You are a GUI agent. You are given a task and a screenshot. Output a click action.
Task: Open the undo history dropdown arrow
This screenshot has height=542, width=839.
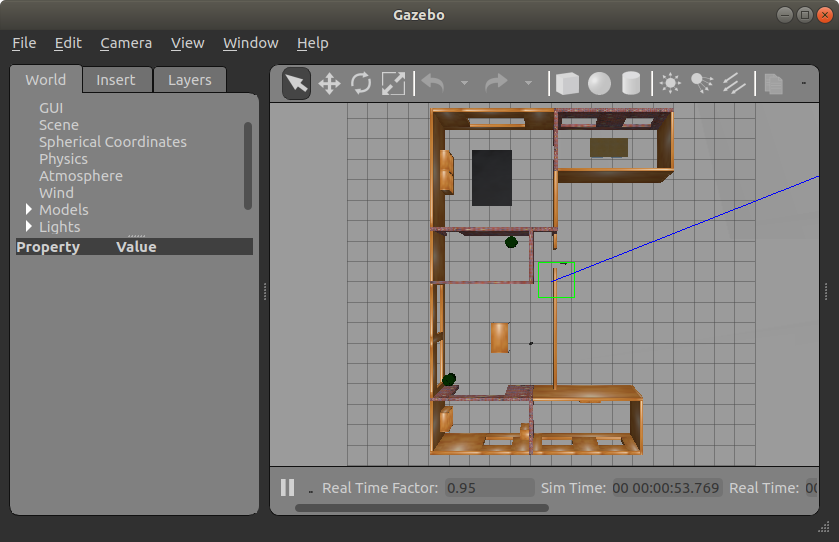(464, 83)
